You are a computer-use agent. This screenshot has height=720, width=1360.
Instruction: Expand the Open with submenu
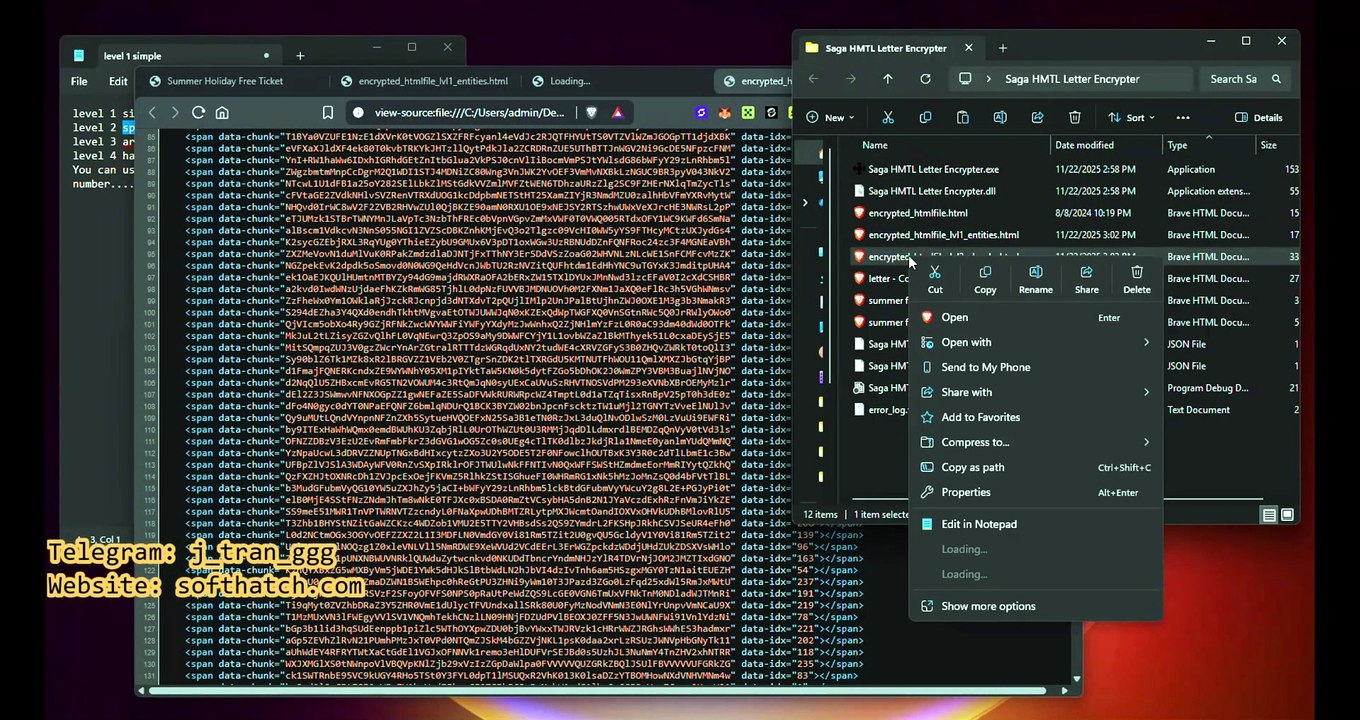click(x=1035, y=342)
